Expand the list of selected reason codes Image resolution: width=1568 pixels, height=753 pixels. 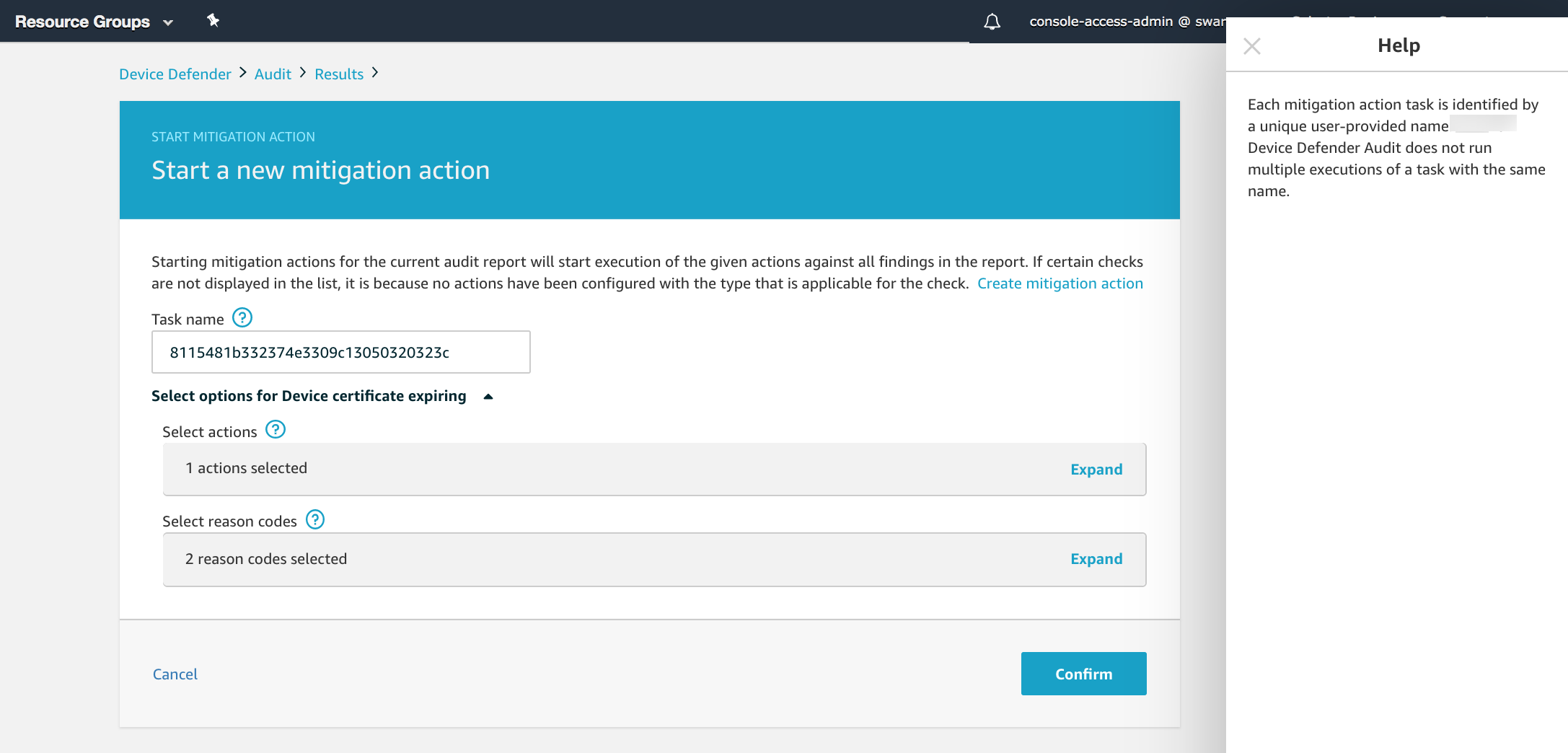coord(1096,558)
